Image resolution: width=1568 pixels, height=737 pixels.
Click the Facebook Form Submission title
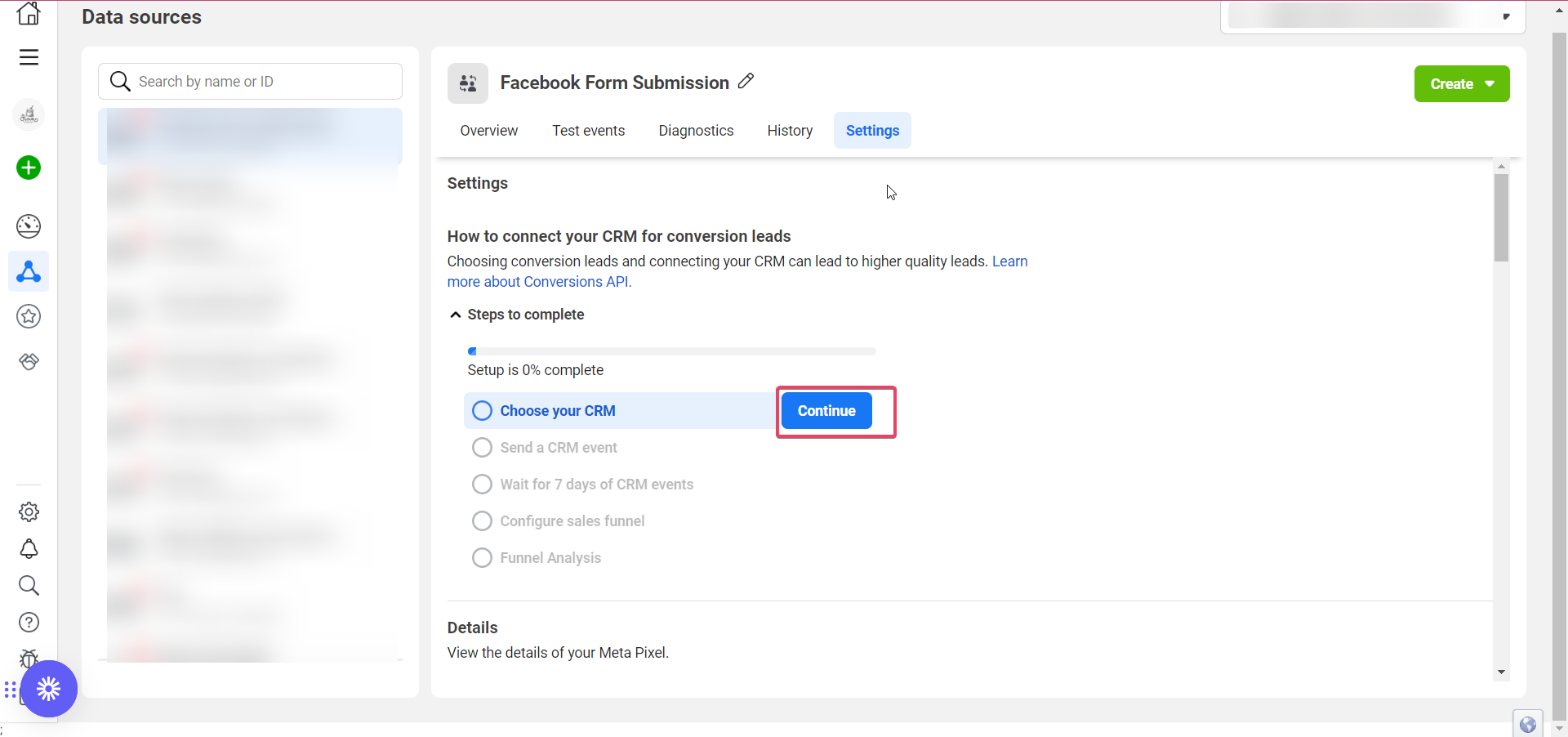click(x=615, y=83)
